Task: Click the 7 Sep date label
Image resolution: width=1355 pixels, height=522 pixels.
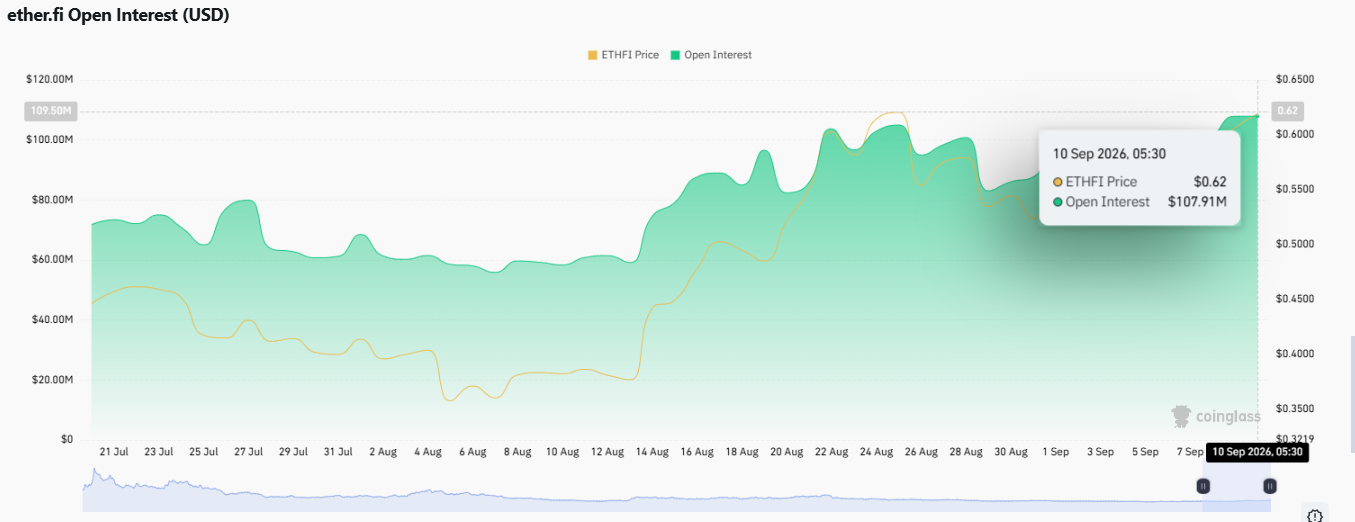Action: pos(1190,452)
